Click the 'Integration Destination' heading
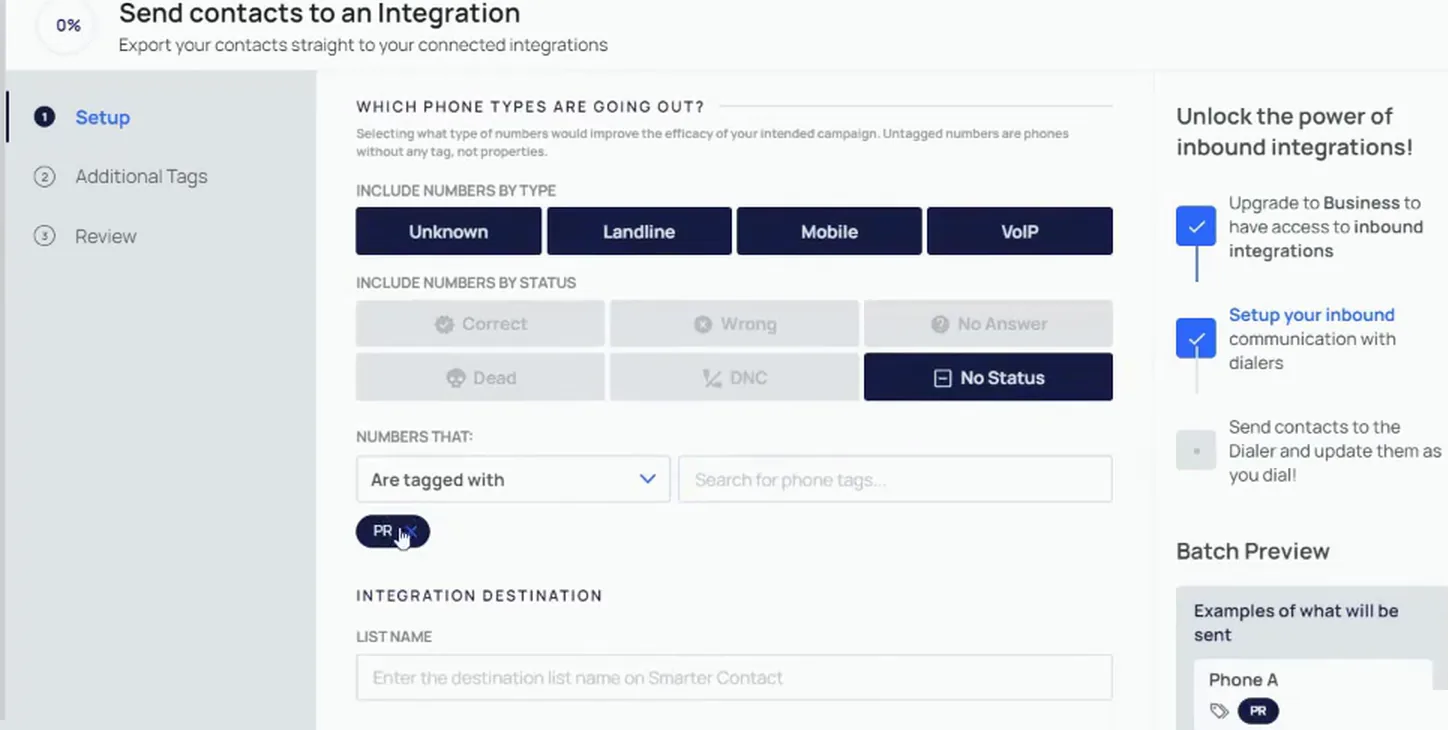The width and height of the screenshot is (1448, 730). [479, 596]
